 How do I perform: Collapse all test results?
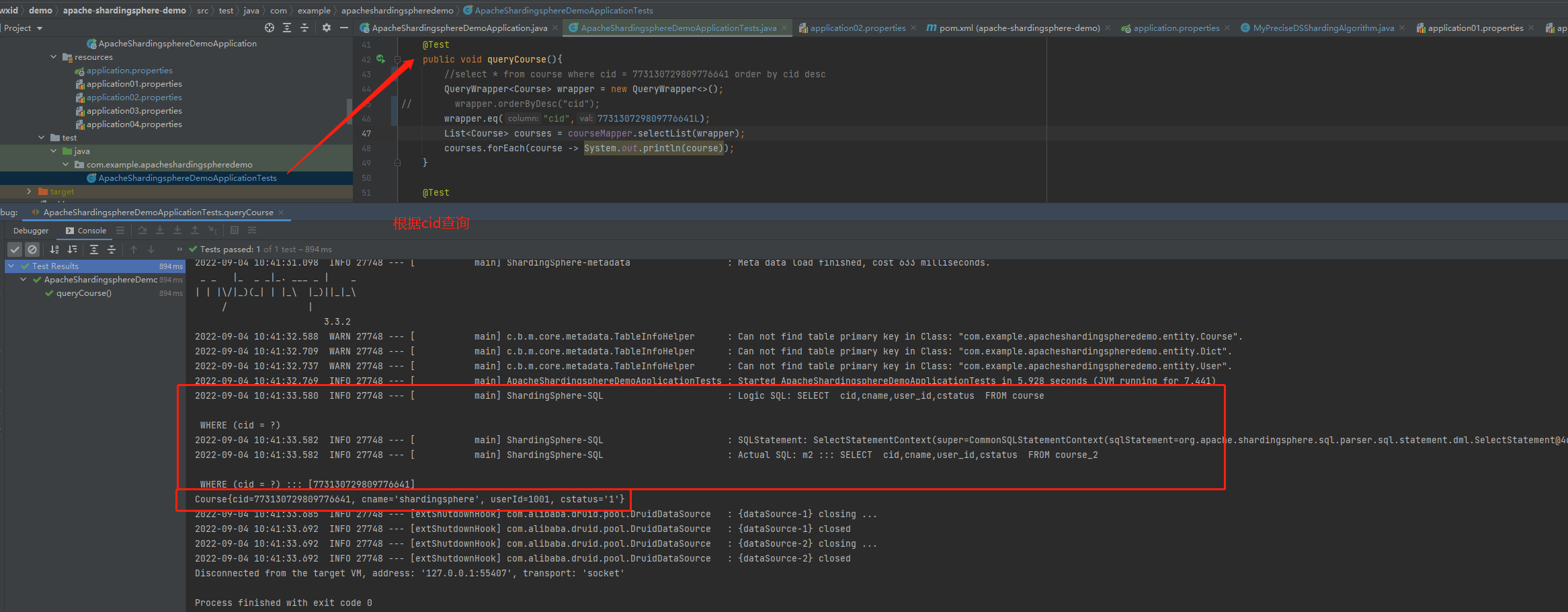click(x=112, y=250)
